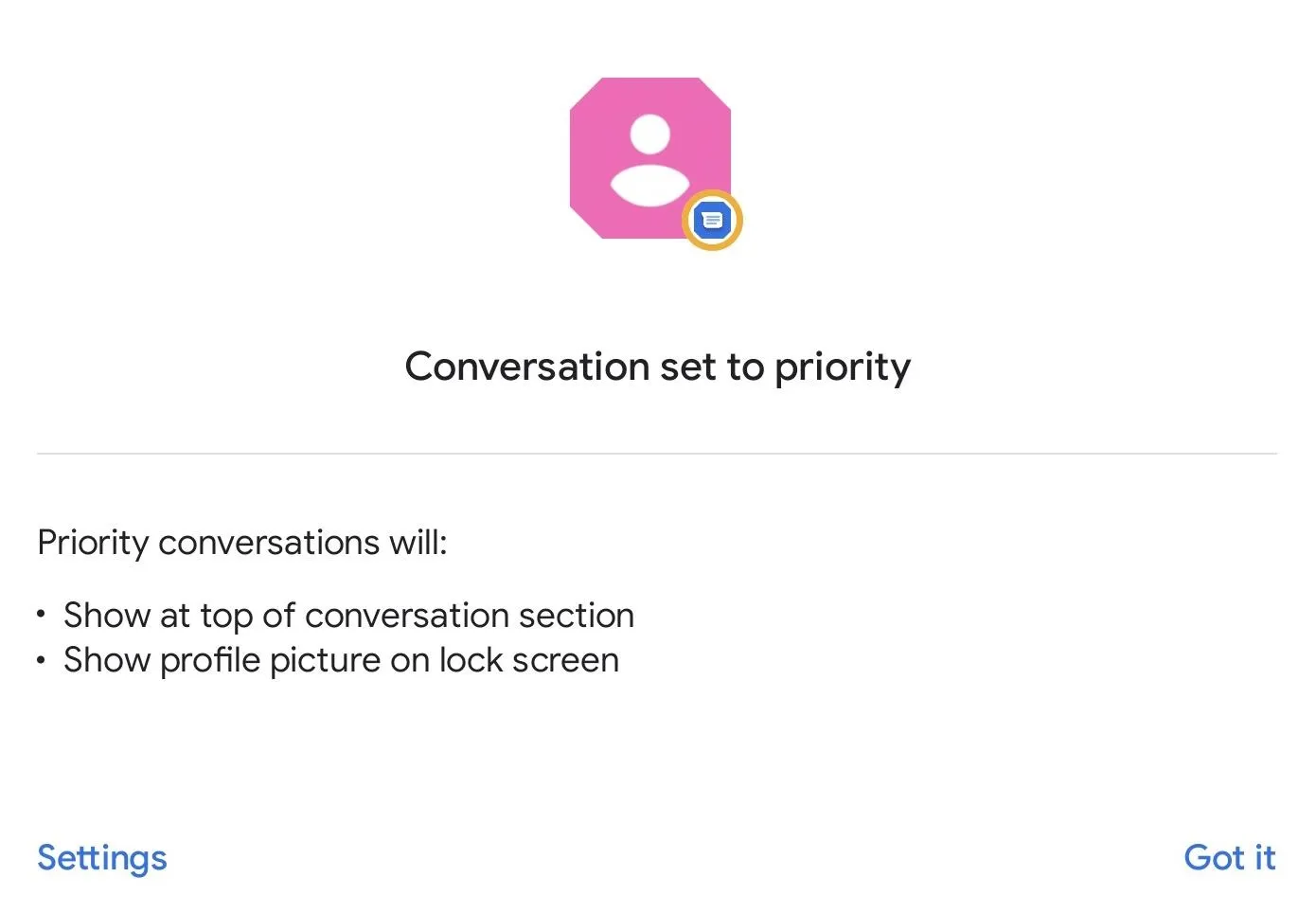The width and height of the screenshot is (1316, 913).
Task: Tap the white chat lines inside Messages badge
Action: click(712, 221)
